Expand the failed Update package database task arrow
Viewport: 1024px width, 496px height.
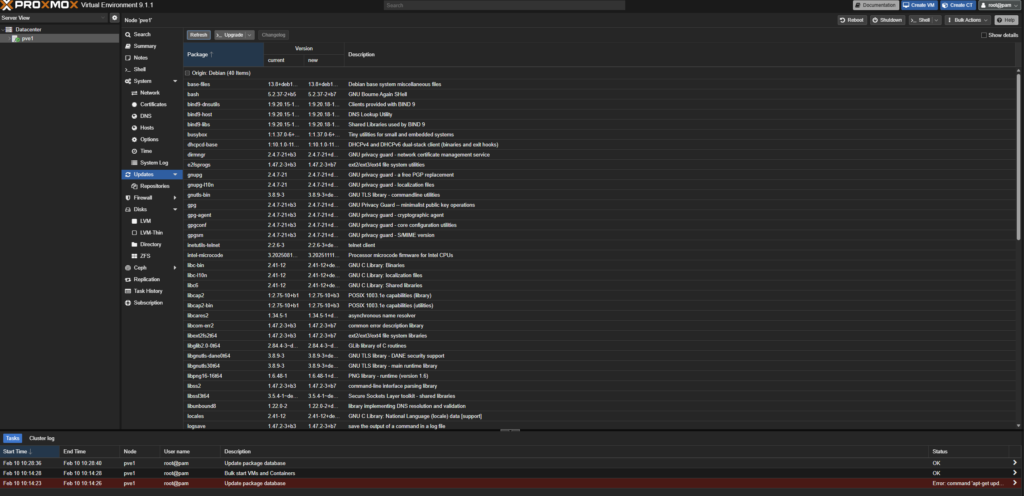1015,483
